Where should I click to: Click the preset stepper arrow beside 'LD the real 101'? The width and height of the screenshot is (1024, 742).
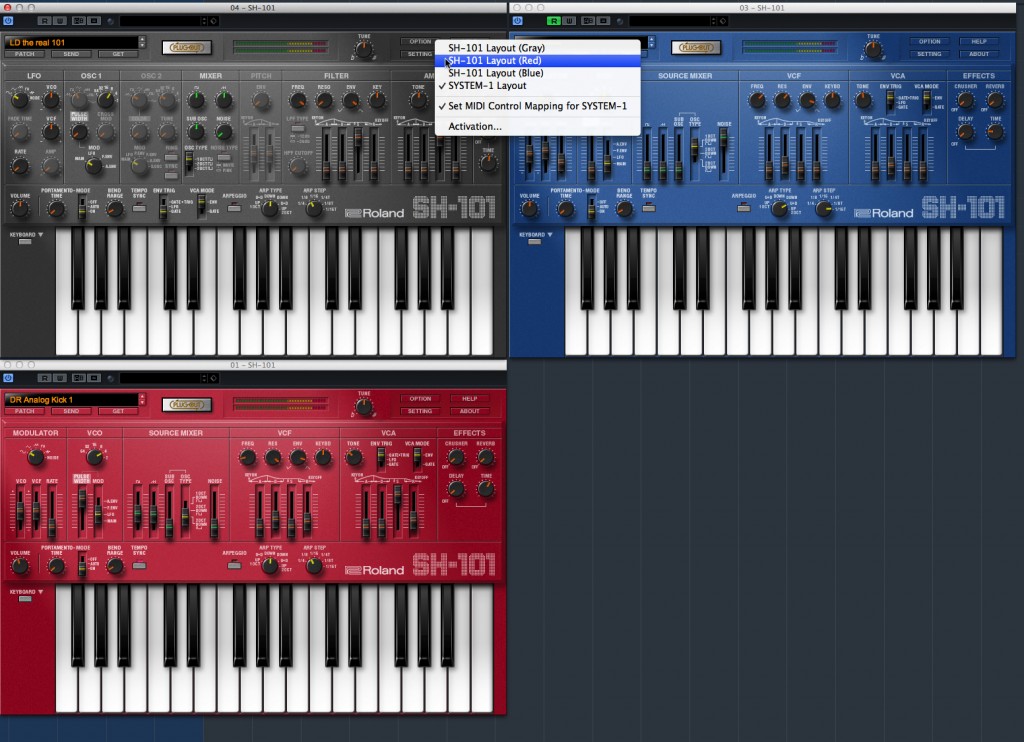click(142, 41)
